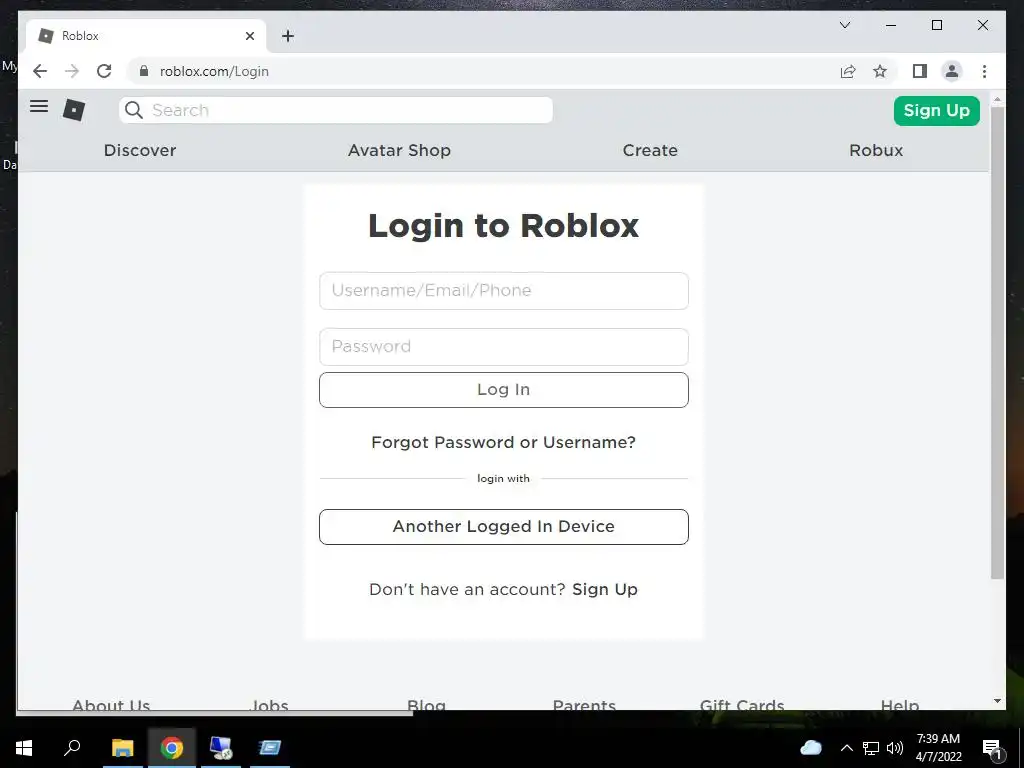Open the Roblox hamburger navigation menu
The image size is (1024, 768).
point(39,106)
